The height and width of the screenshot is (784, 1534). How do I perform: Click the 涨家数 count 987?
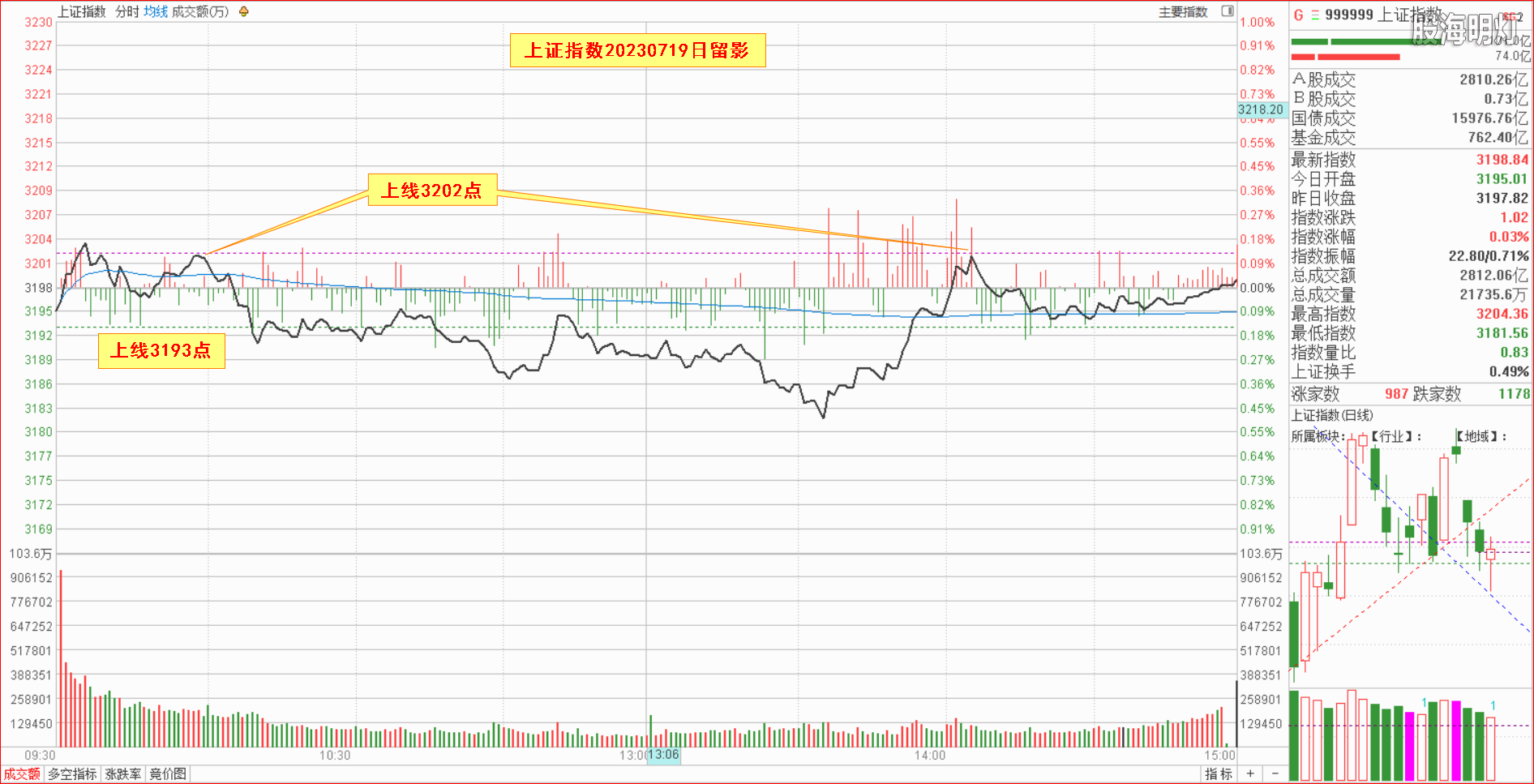[x=1396, y=394]
